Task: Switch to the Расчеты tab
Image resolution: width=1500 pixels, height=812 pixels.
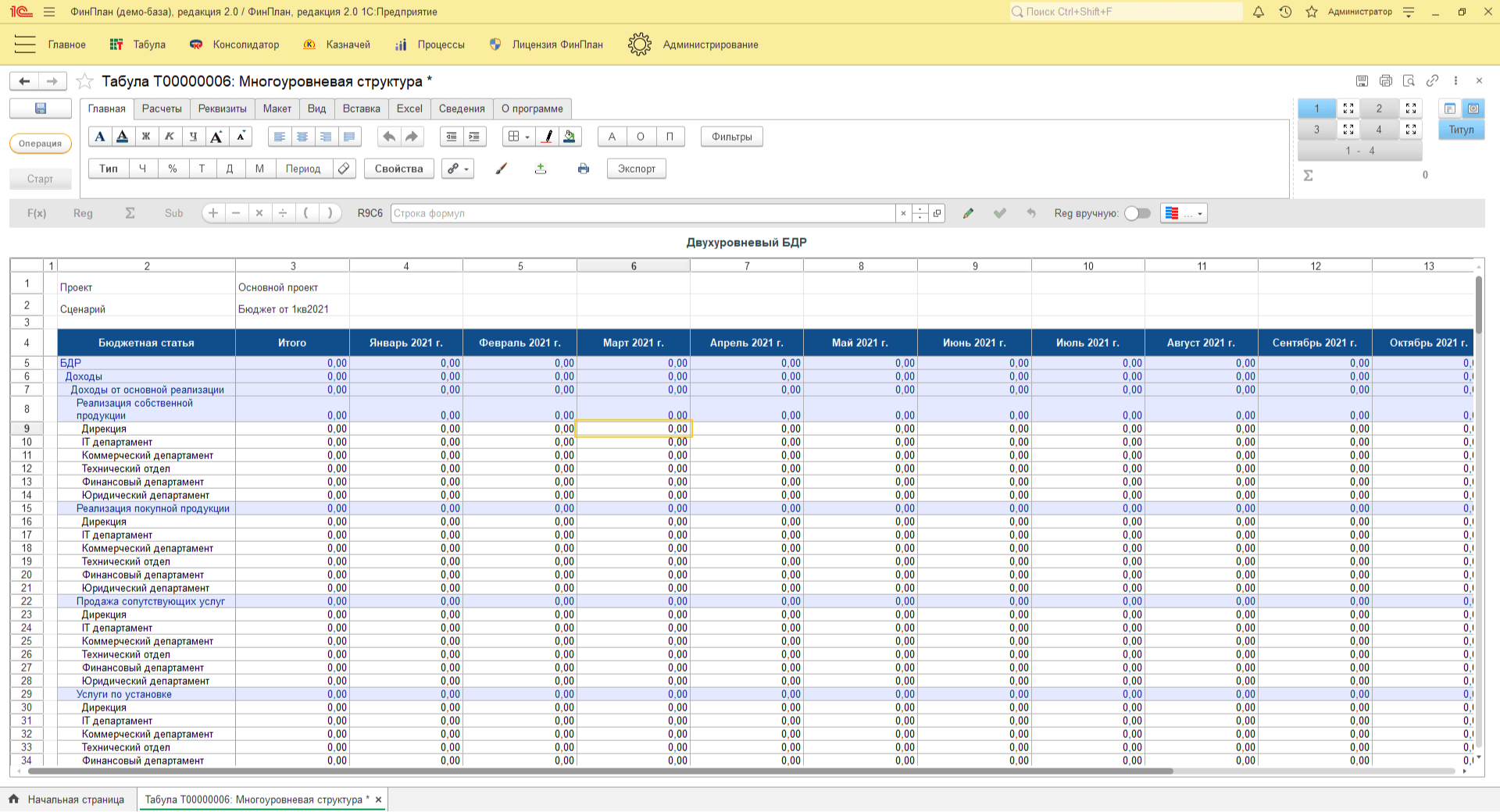Action: click(162, 109)
